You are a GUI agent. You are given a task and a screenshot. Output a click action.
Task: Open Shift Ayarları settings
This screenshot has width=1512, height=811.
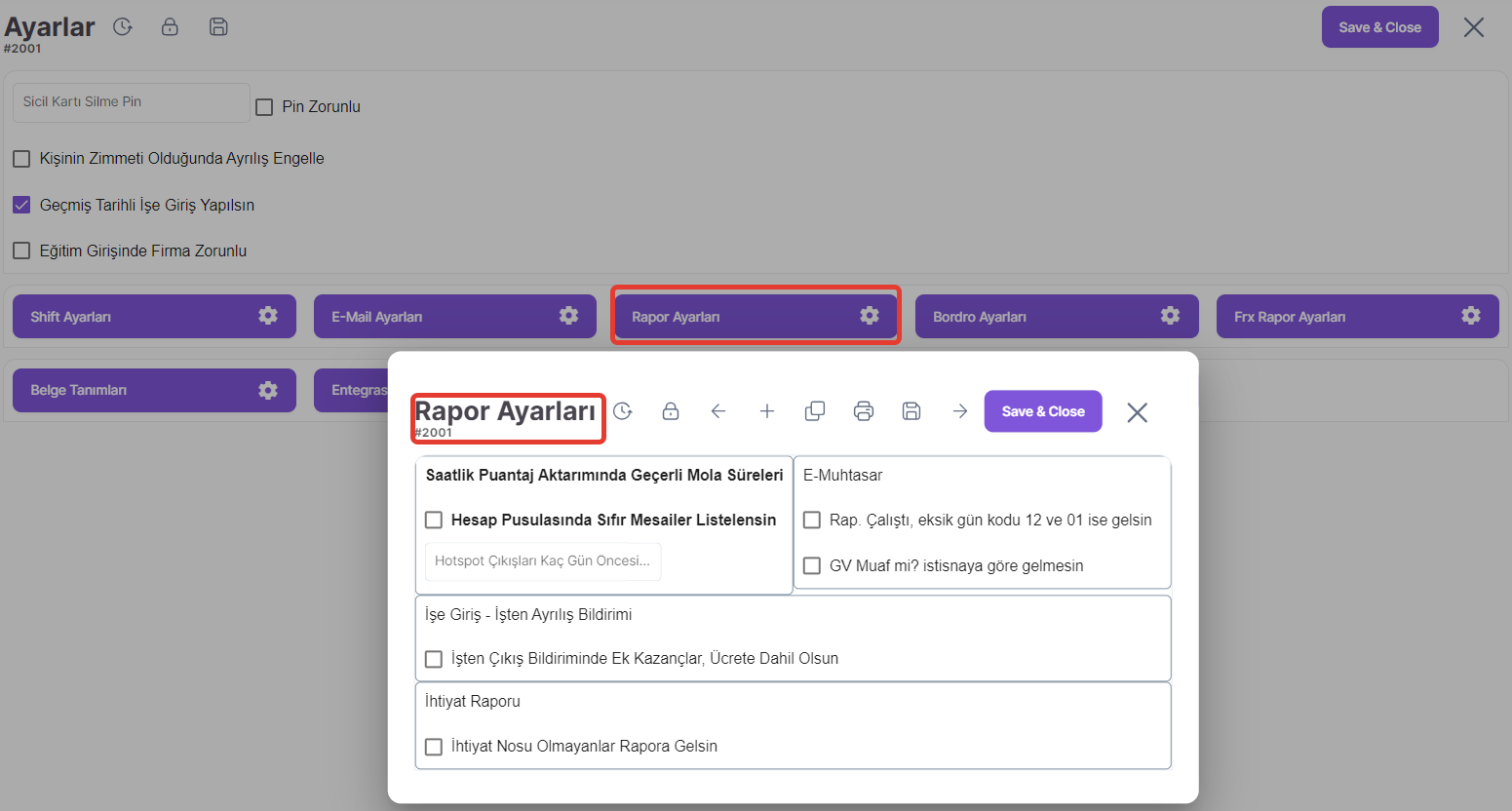154,317
